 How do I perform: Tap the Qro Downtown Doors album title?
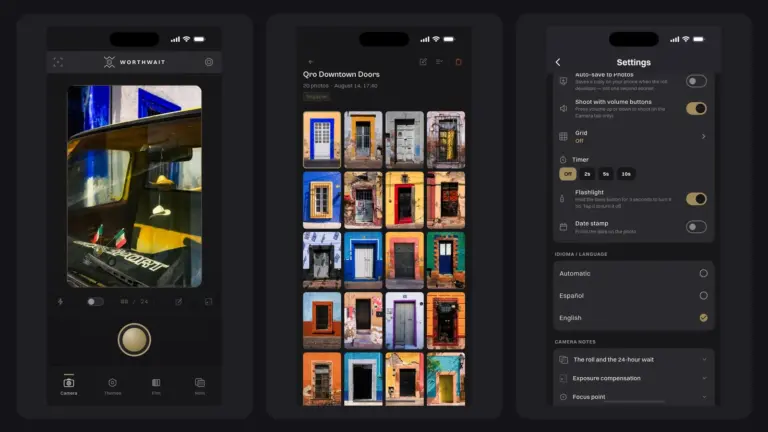[341, 74]
